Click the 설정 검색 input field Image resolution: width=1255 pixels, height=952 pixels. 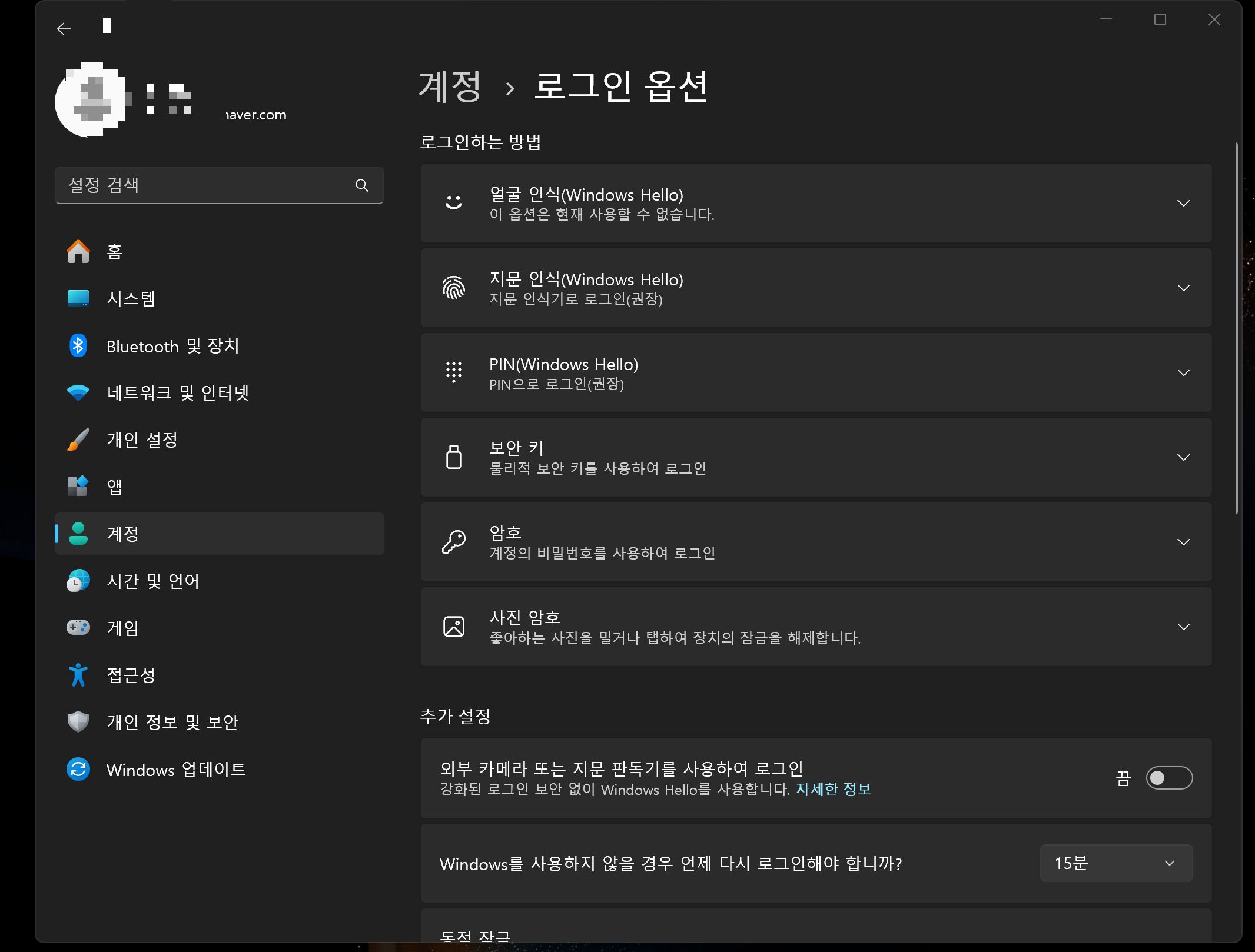(x=206, y=186)
